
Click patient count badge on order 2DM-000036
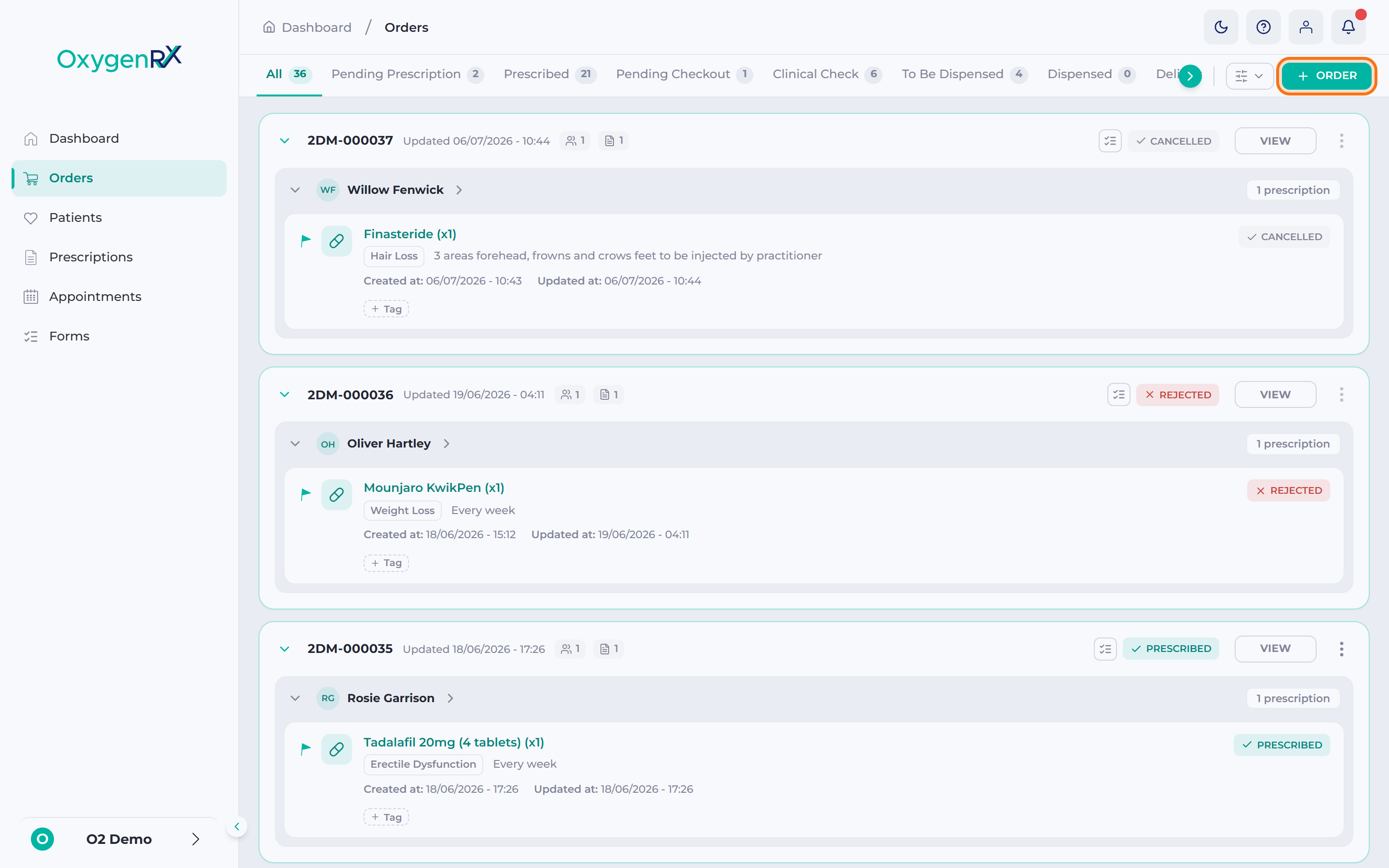[570, 394]
